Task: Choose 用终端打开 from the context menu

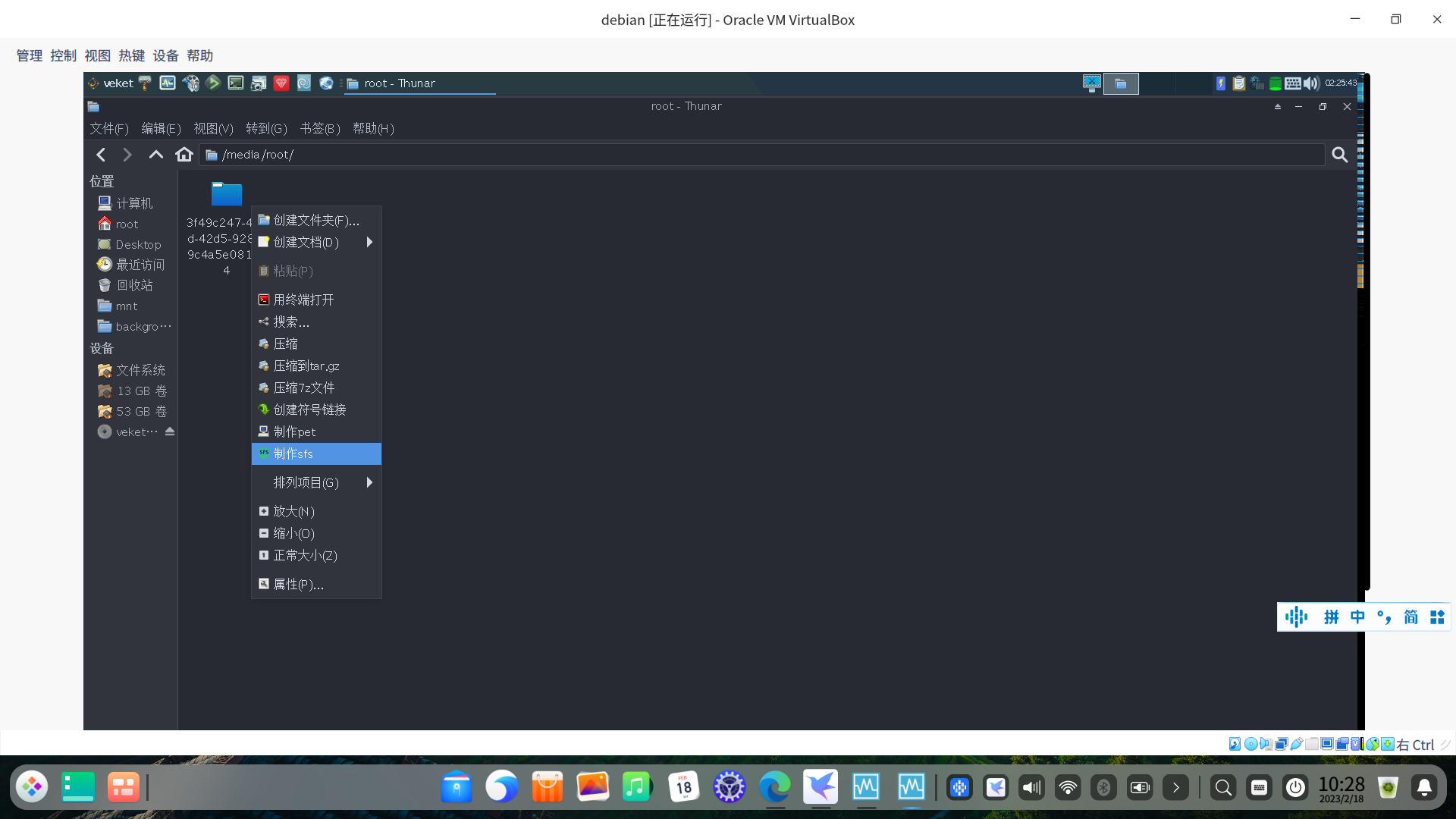Action: (x=303, y=300)
